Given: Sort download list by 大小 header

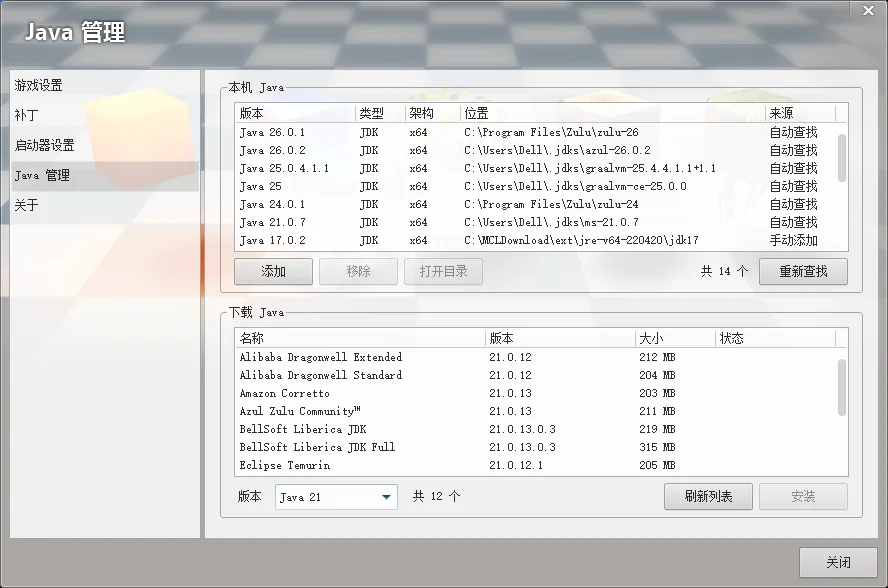Looking at the screenshot, I should [675, 338].
